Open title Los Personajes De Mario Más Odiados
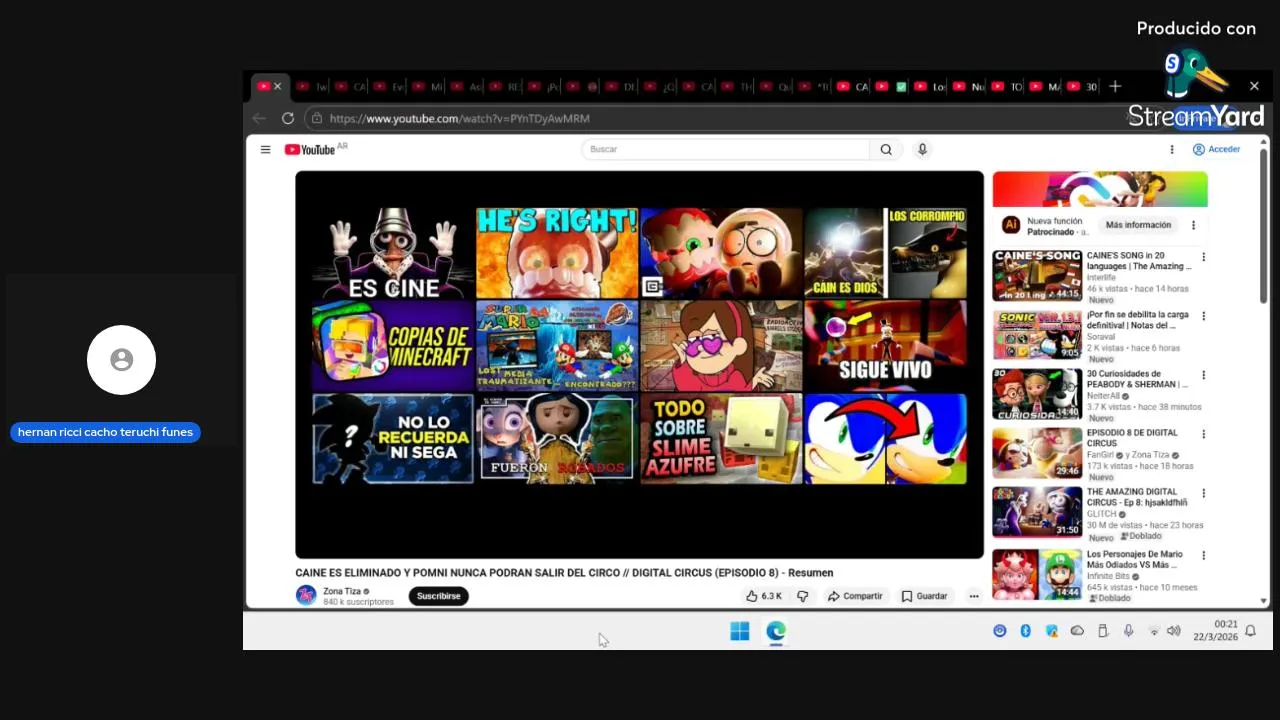This screenshot has height=720, width=1280. coord(1135,559)
